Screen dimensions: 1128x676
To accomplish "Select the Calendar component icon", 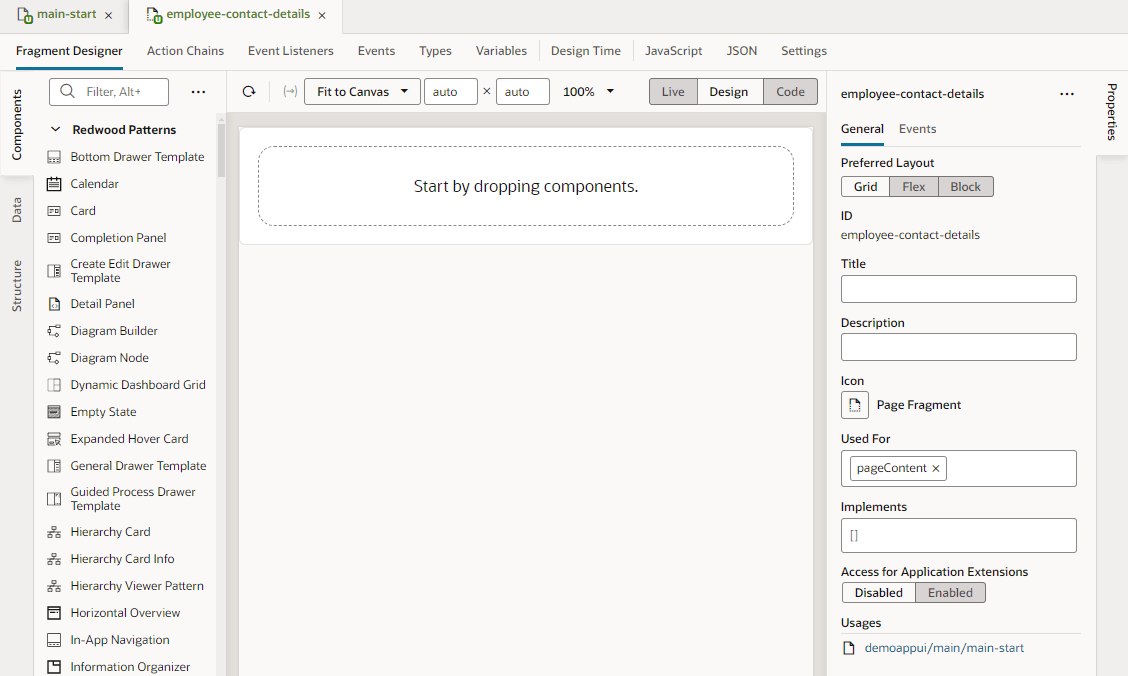I will (52, 183).
